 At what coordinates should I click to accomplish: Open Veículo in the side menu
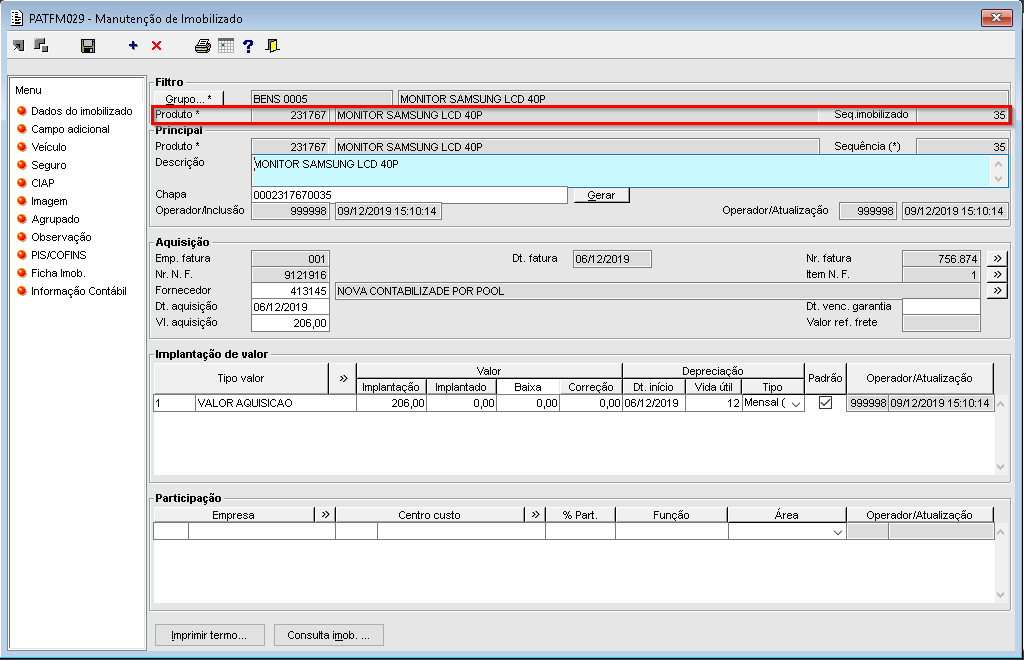[x=48, y=147]
